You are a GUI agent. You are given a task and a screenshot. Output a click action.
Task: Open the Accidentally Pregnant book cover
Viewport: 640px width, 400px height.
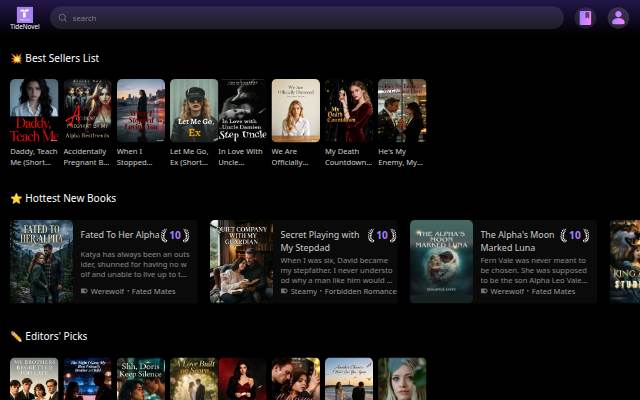pos(87,111)
